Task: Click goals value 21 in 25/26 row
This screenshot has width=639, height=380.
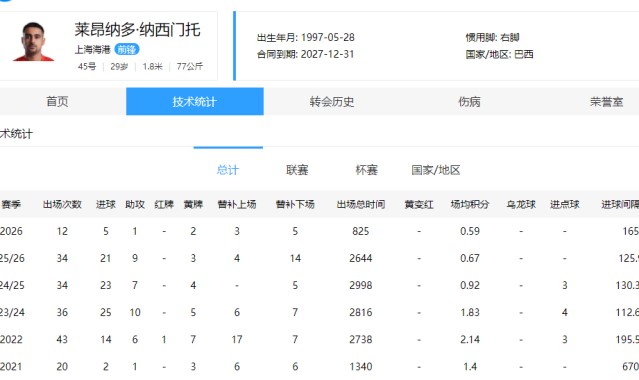Action: [x=106, y=258]
